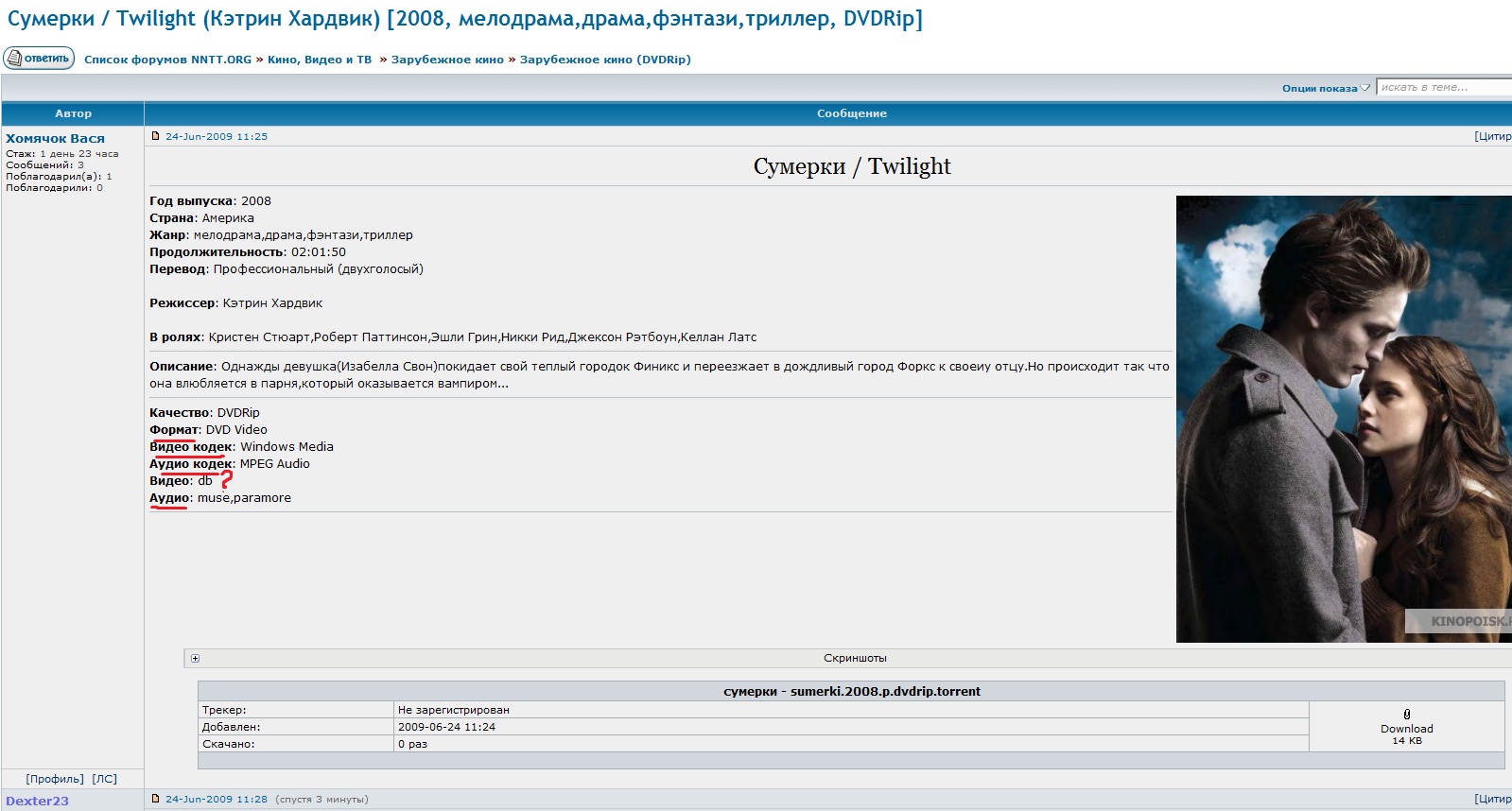Click the 'ответить' reply button
Viewport: 1512px width, 811px height.
[x=39, y=59]
